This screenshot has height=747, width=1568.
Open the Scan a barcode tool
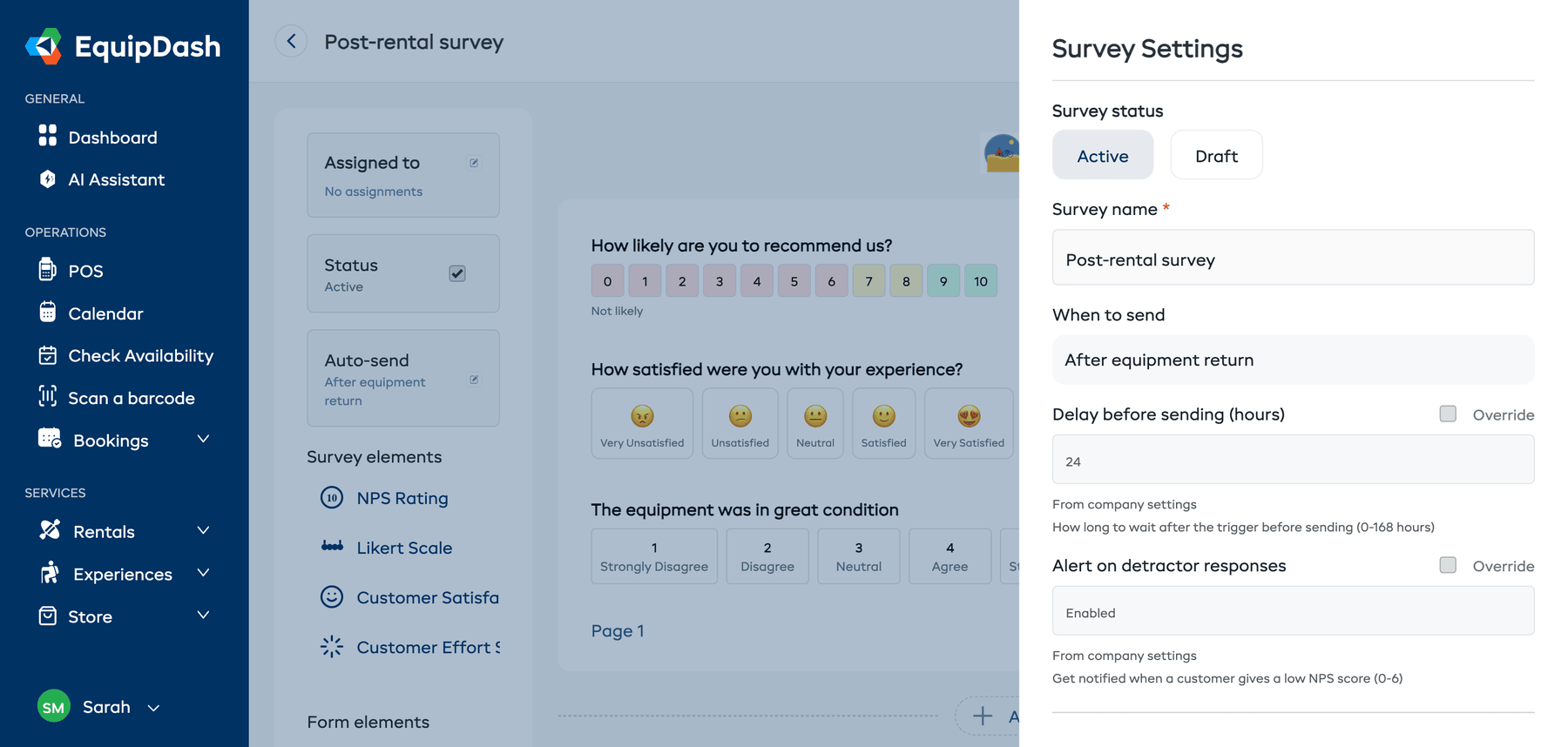pos(131,398)
